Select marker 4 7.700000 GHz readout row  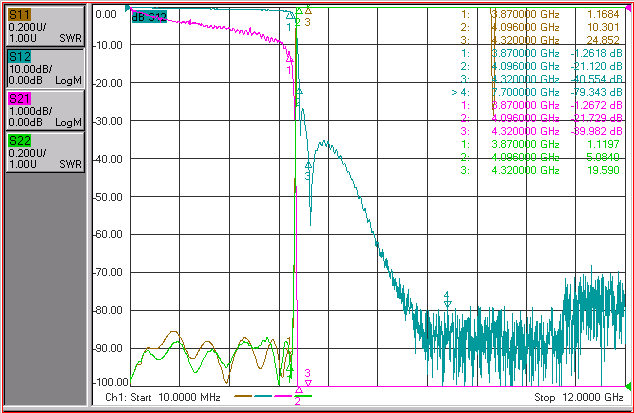point(537,92)
